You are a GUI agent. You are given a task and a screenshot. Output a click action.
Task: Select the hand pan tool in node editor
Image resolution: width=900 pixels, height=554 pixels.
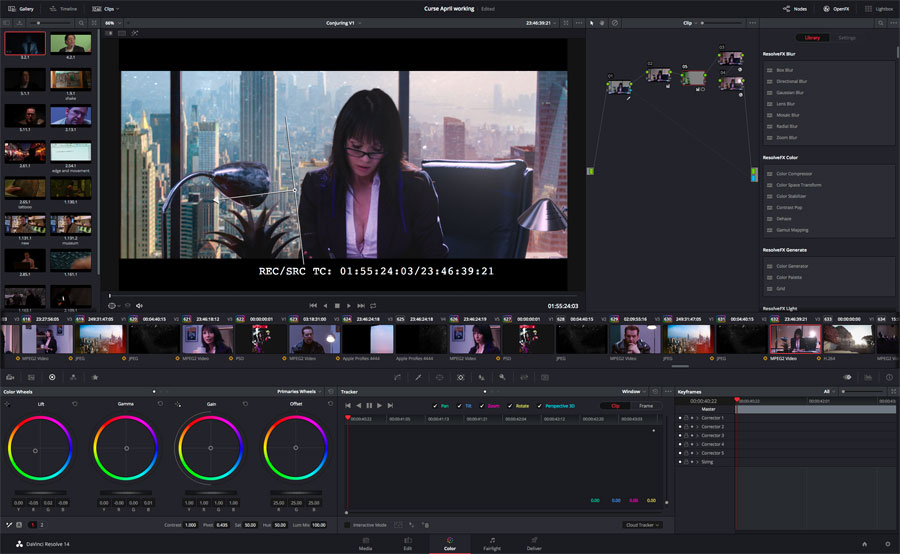pos(602,23)
